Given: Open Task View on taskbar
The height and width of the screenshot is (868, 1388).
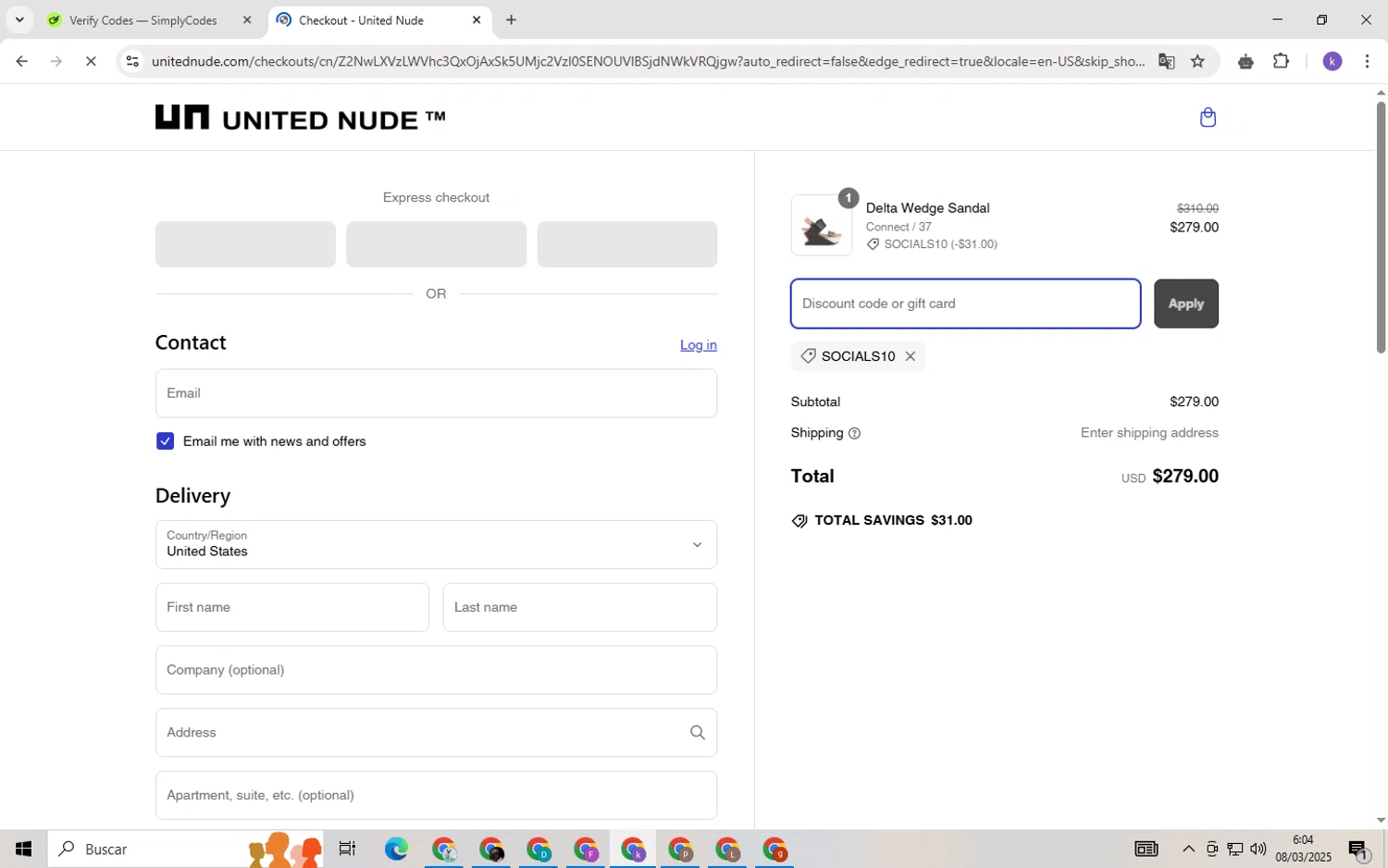Looking at the screenshot, I should (347, 849).
